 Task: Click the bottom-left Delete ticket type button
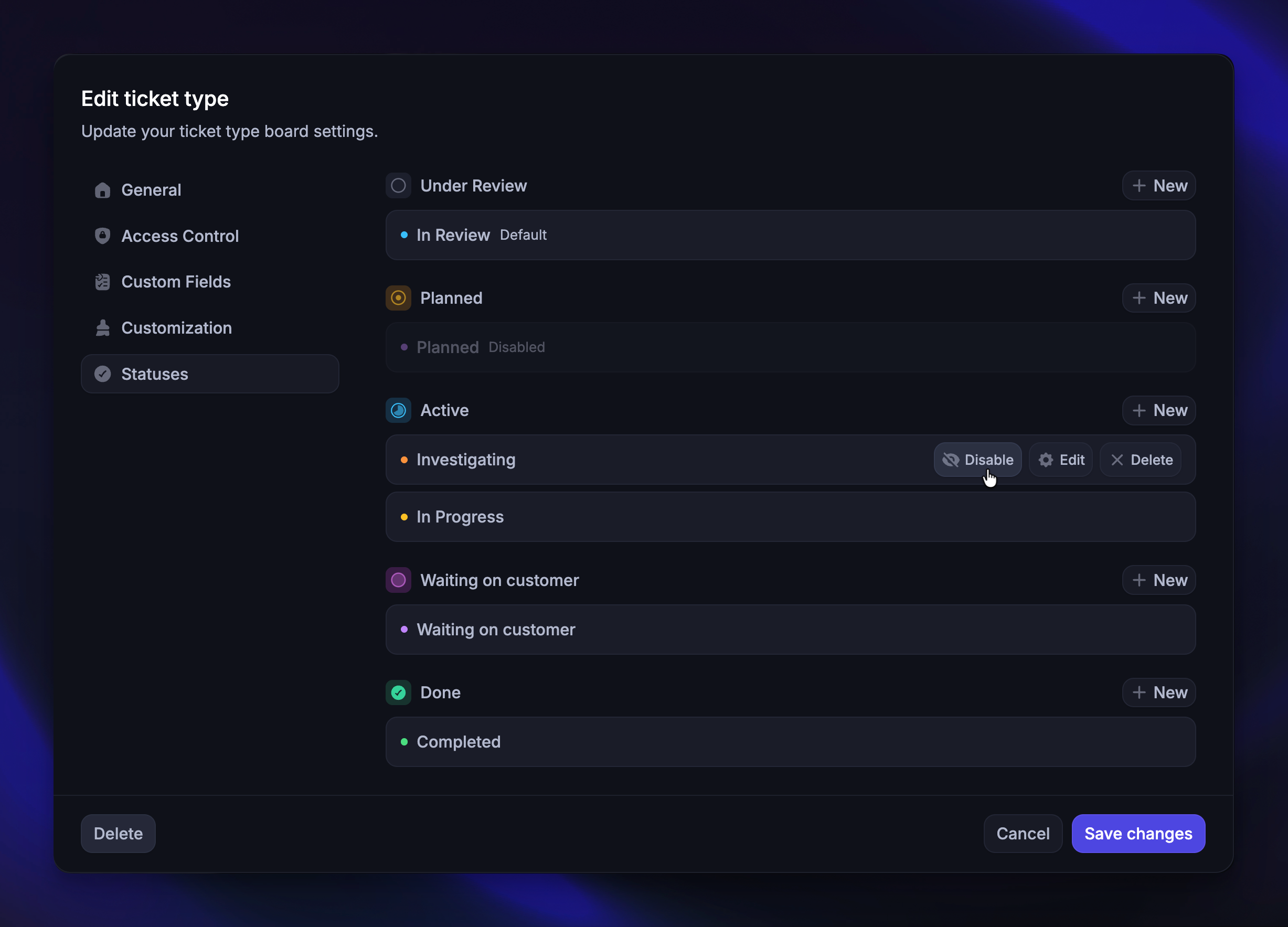pos(118,833)
